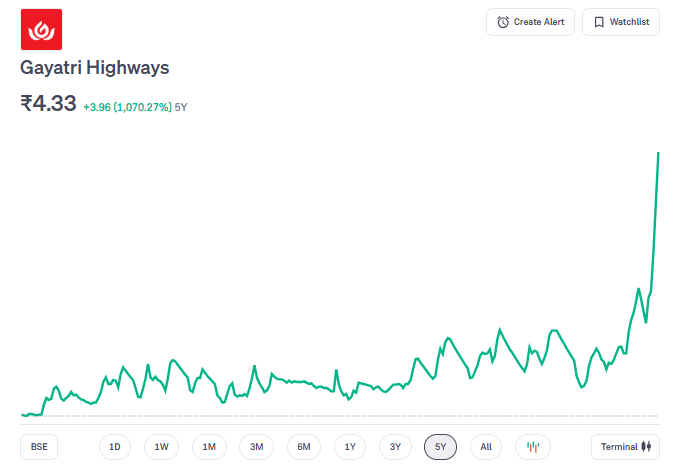Open the BSE exchange selector
The width and height of the screenshot is (683, 471).
[39, 447]
